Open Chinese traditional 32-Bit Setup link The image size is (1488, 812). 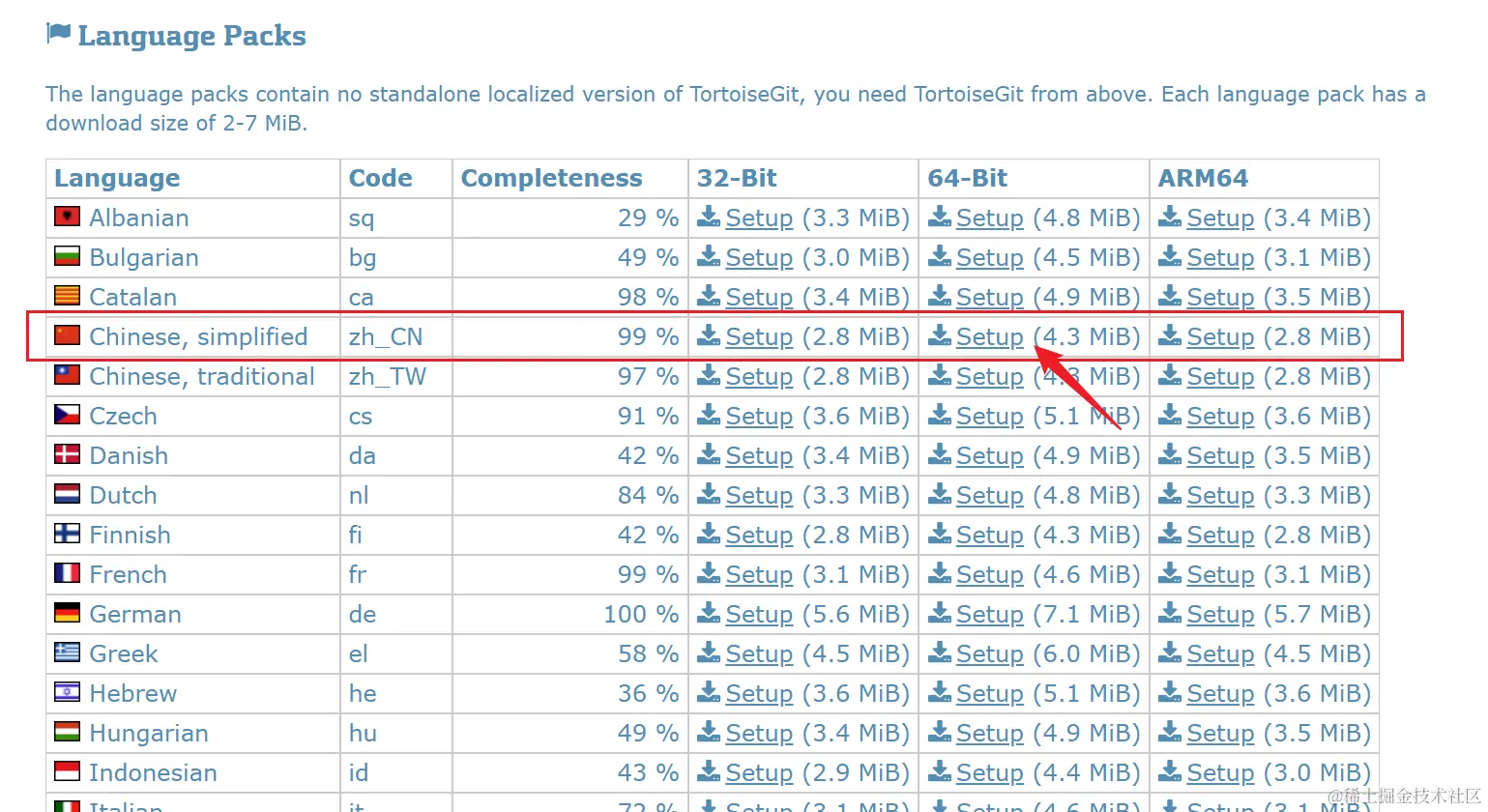759,376
